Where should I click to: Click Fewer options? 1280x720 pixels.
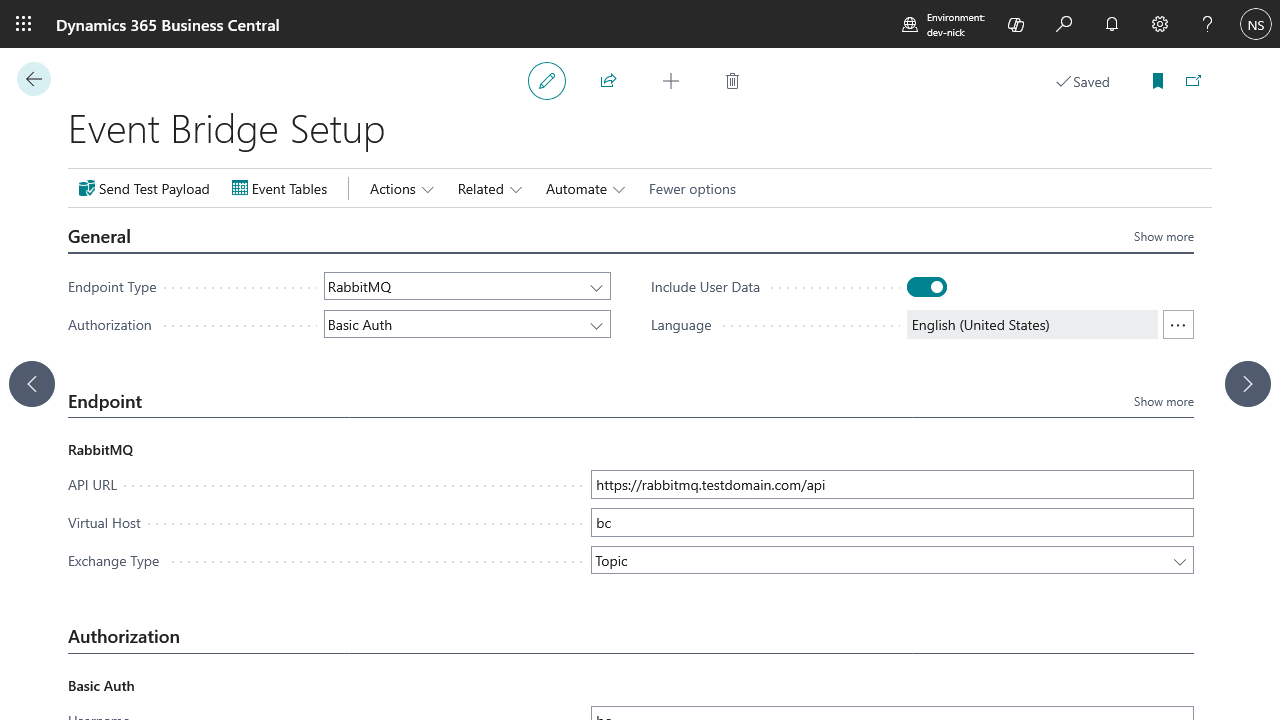pos(692,189)
